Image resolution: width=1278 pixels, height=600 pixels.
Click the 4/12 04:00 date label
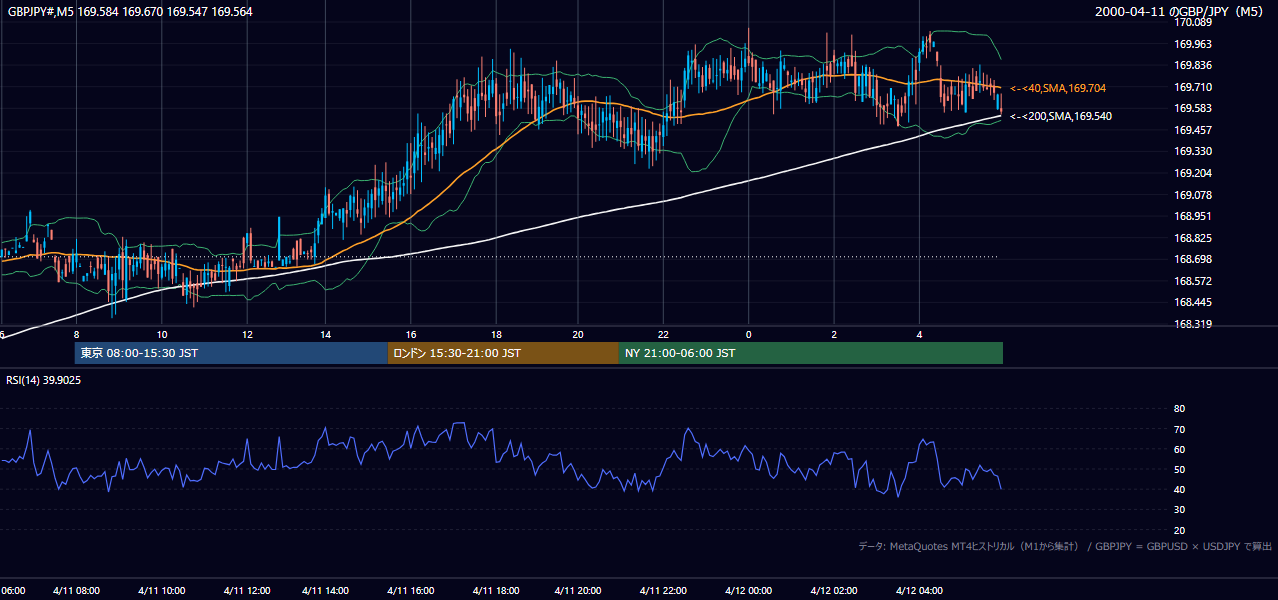pos(919,591)
